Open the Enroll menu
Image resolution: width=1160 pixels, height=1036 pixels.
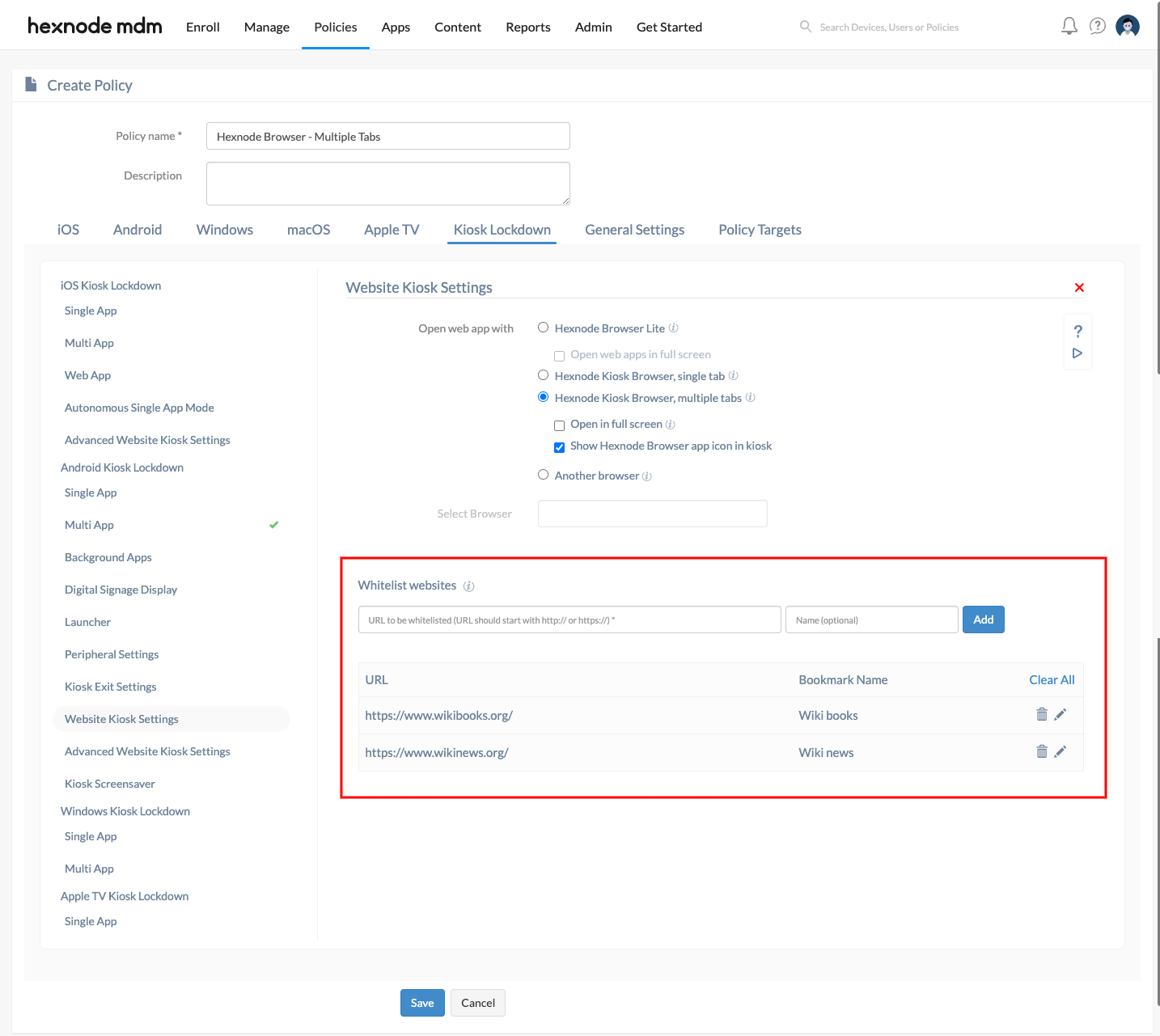click(x=203, y=27)
